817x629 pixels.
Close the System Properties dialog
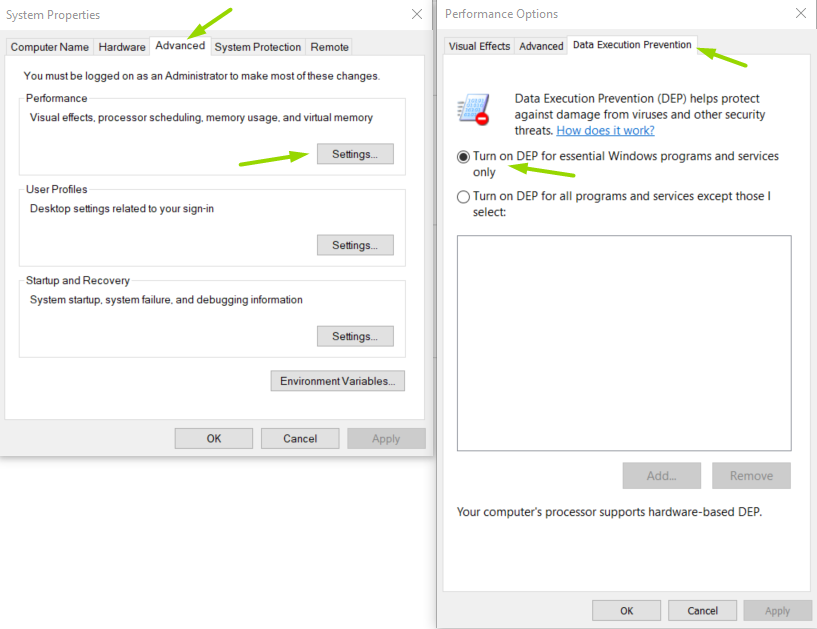pyautogui.click(x=416, y=15)
